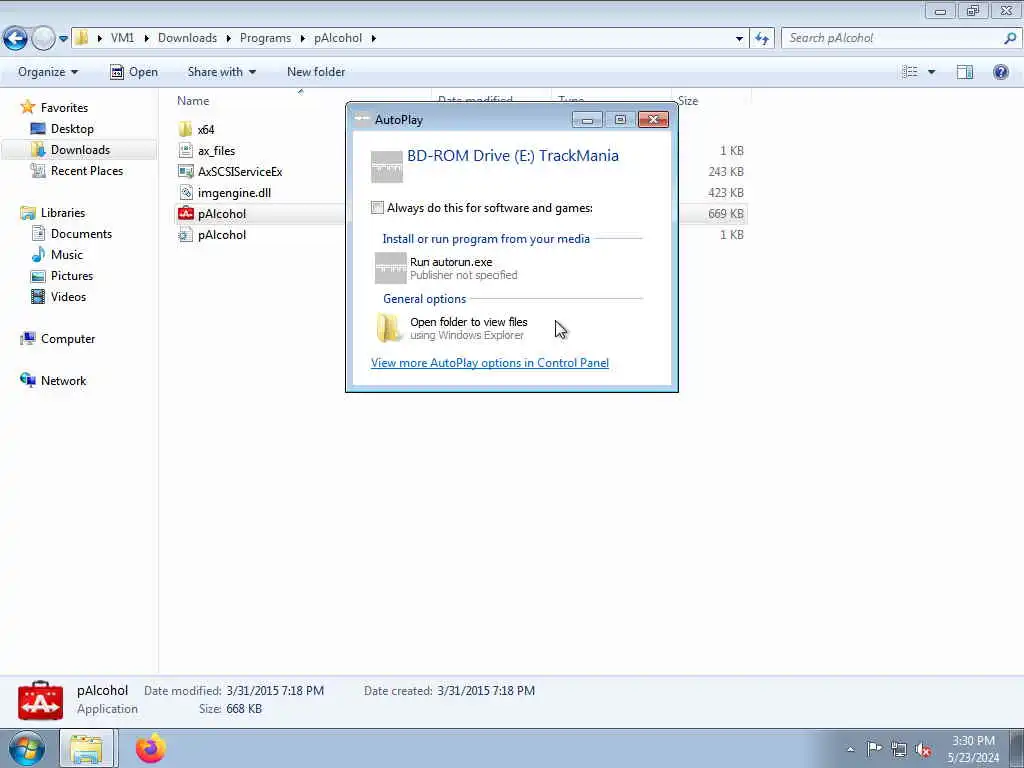Sort by Name column header
Viewport: 1024px width, 768px height.
[x=193, y=101]
